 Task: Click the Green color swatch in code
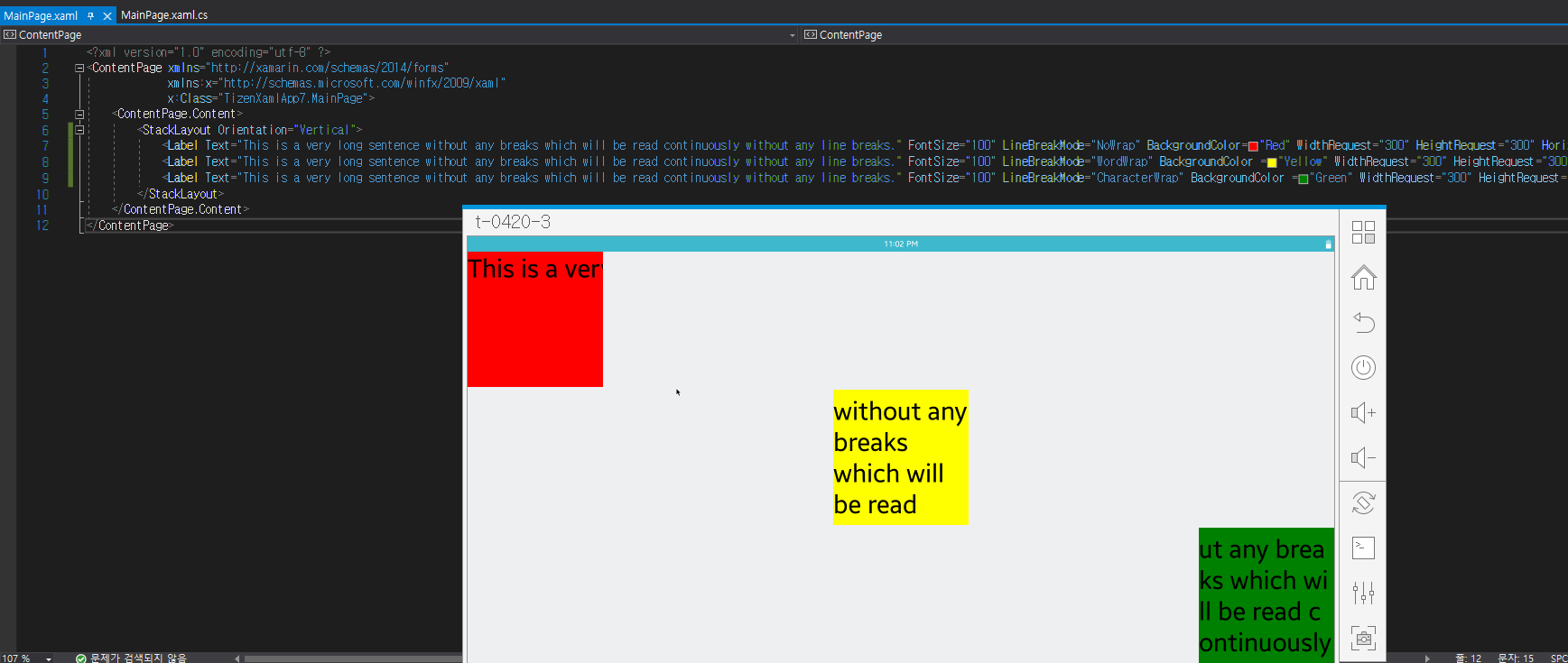point(1304,179)
